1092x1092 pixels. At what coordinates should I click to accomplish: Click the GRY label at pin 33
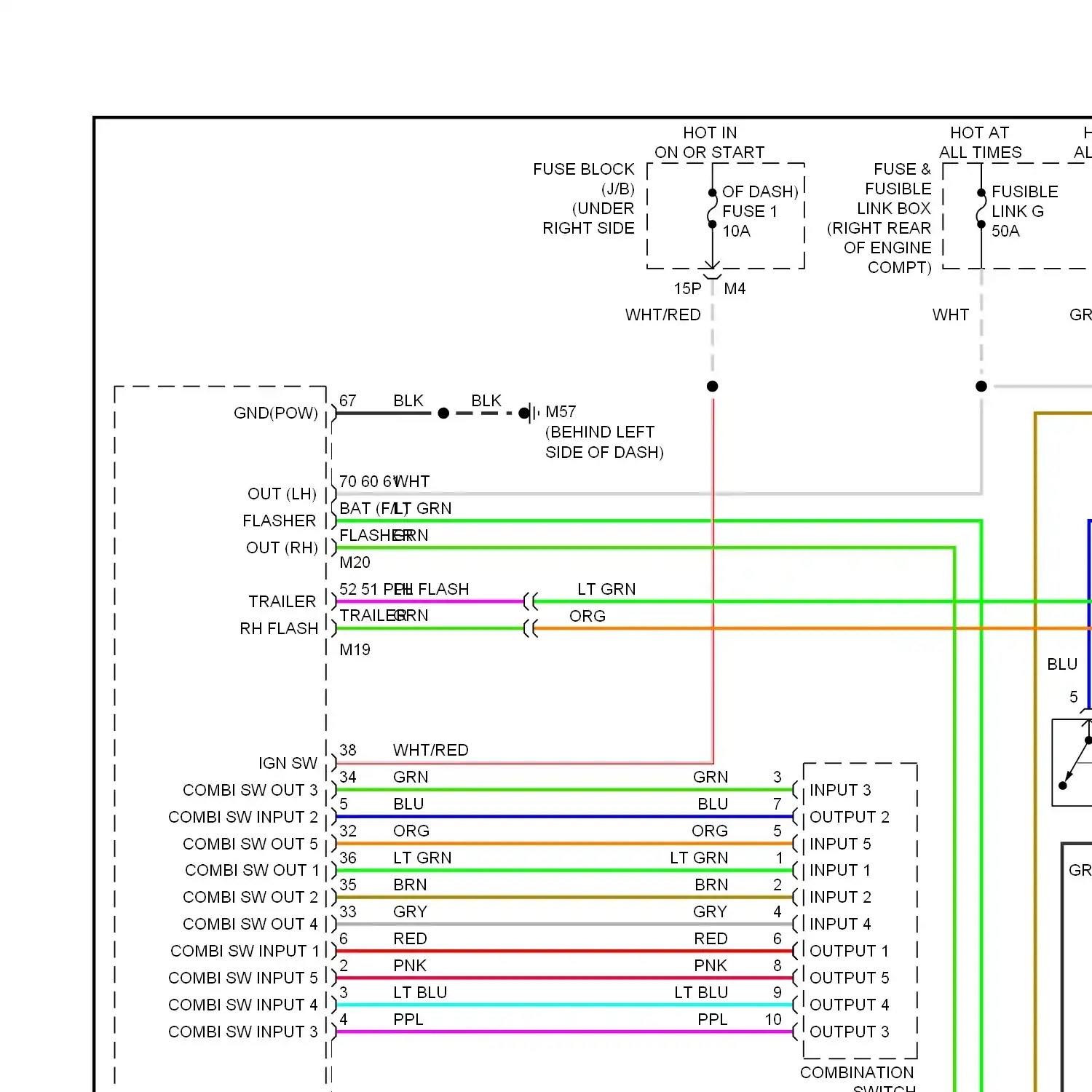pos(410,912)
